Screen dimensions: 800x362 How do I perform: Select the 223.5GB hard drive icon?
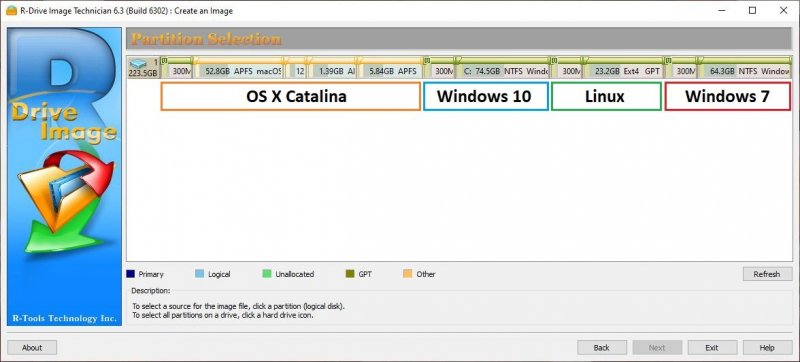(143, 67)
